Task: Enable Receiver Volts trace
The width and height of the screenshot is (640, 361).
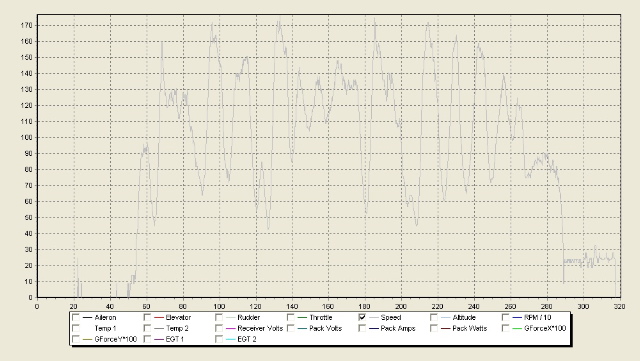Action: [x=219, y=328]
